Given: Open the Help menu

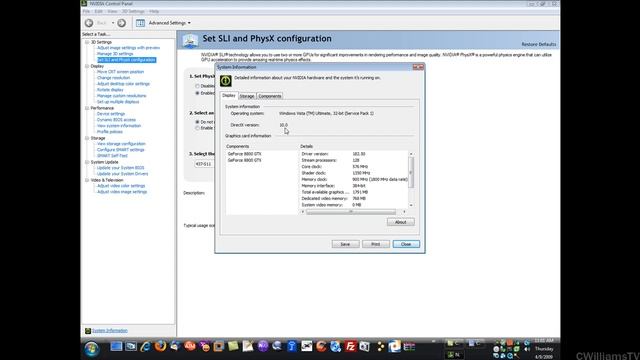Looking at the screenshot, I should tap(154, 11).
